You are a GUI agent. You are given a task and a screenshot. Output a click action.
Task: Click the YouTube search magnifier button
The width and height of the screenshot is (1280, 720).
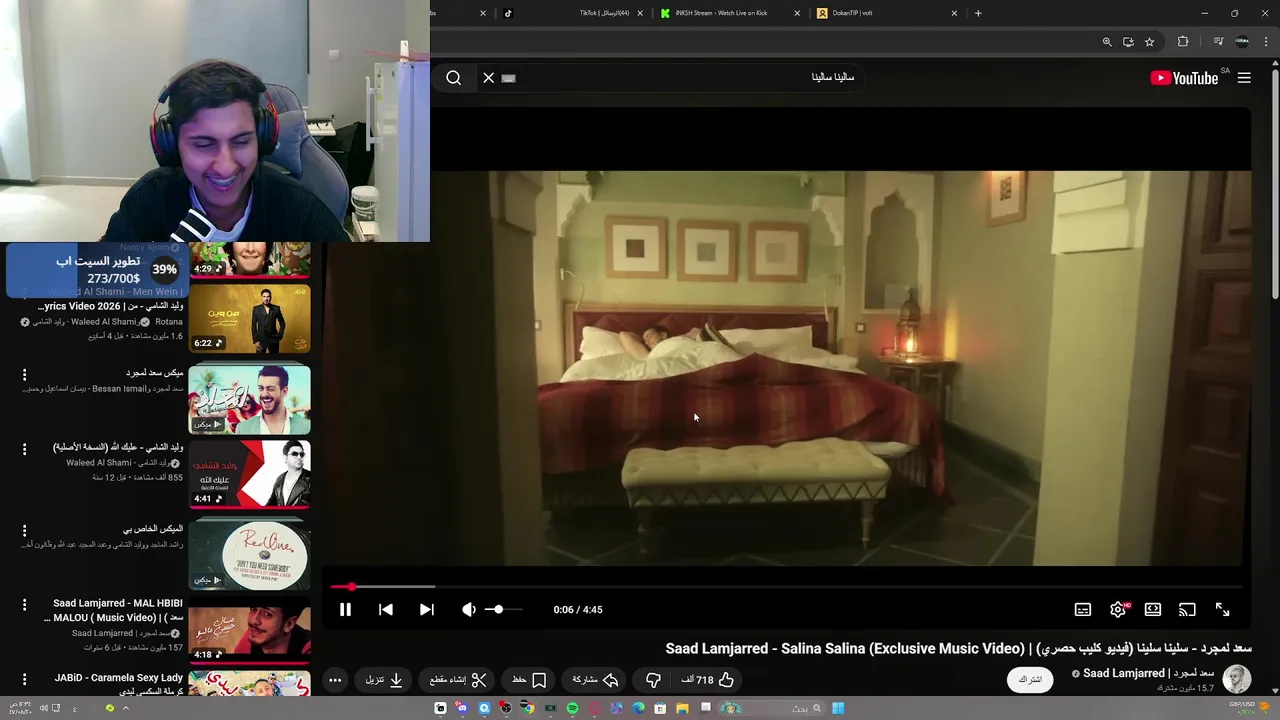454,78
